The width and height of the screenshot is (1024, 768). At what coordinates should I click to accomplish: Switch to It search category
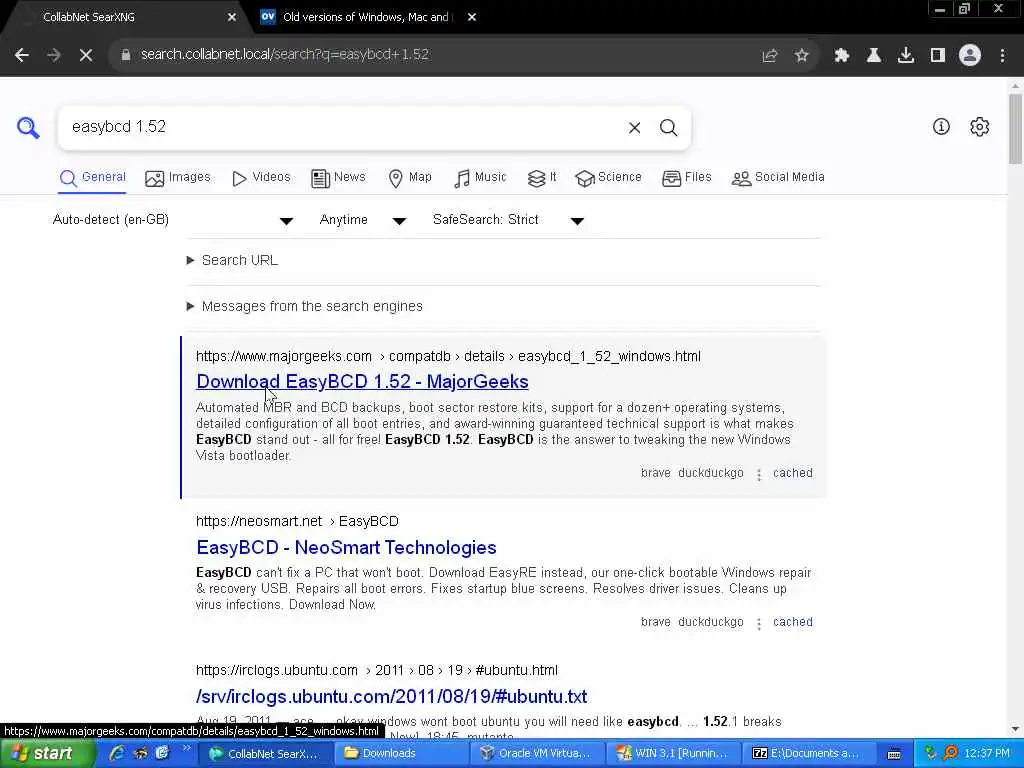(542, 178)
